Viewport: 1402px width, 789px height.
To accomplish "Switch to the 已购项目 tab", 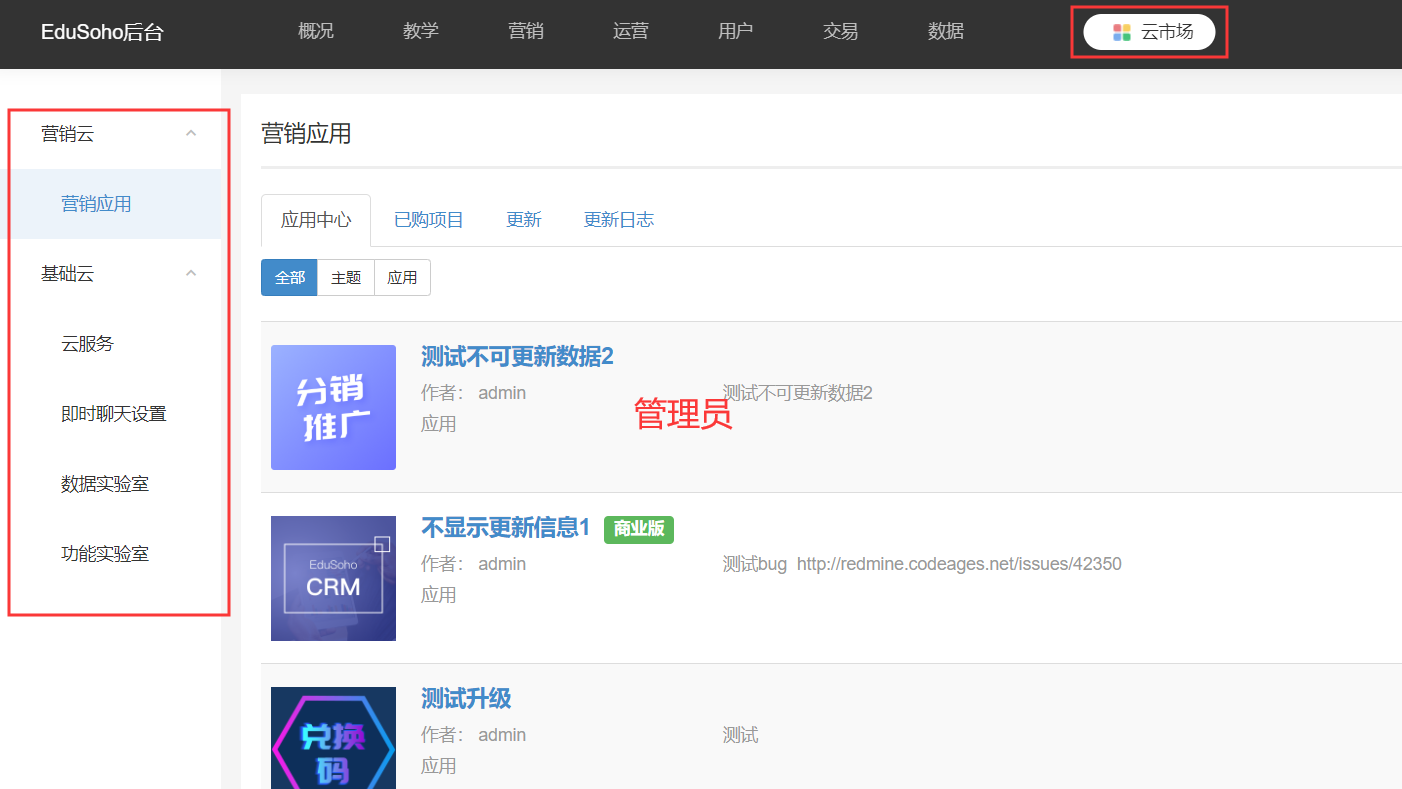I will (428, 220).
